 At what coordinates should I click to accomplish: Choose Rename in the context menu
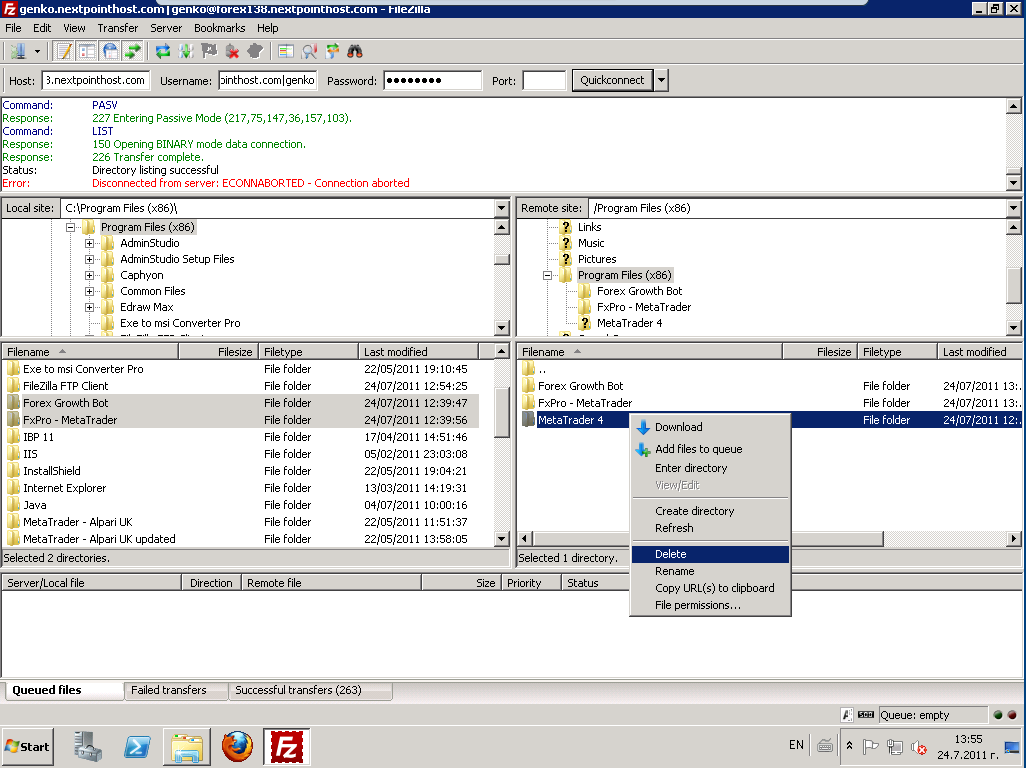tap(710, 571)
